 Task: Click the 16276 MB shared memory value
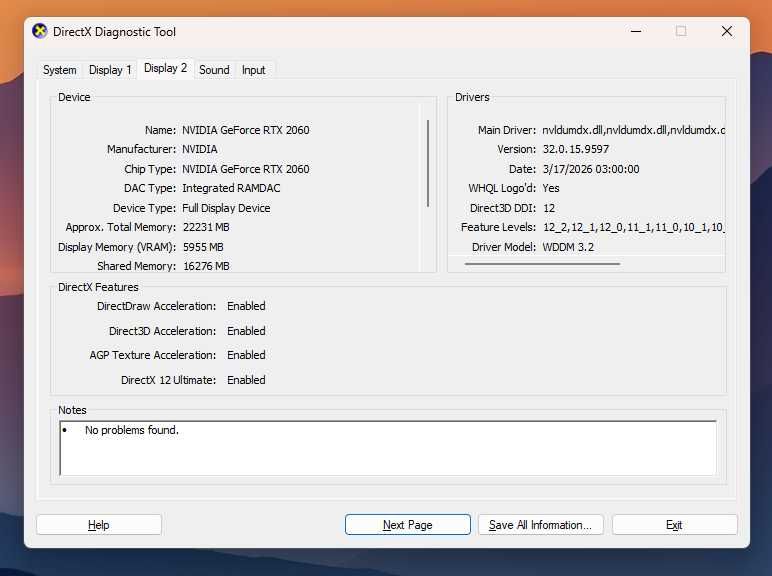click(x=206, y=266)
